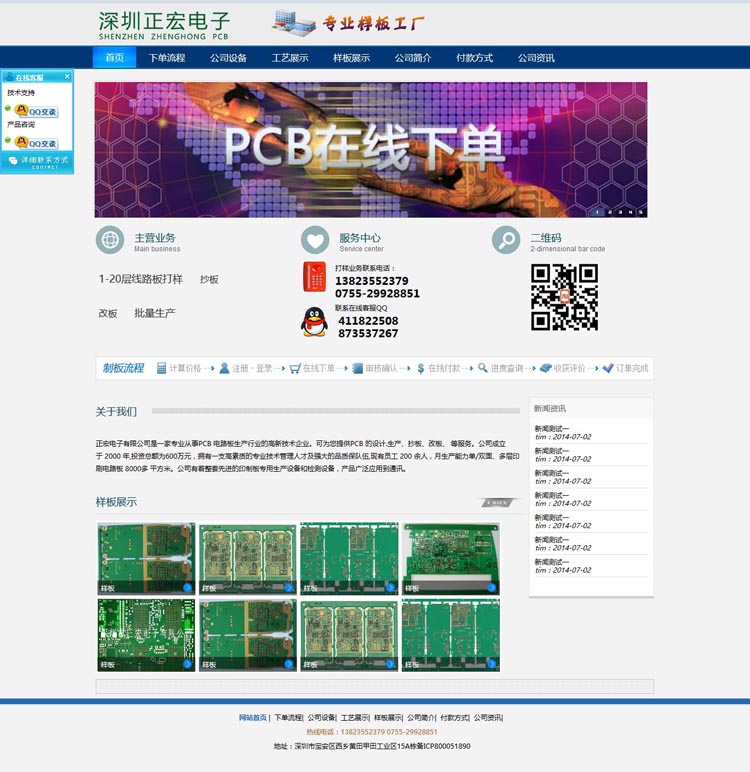Click the blue arrow on the first bottom-row 样板
Viewport: 750px width, 772px height.
[x=187, y=664]
